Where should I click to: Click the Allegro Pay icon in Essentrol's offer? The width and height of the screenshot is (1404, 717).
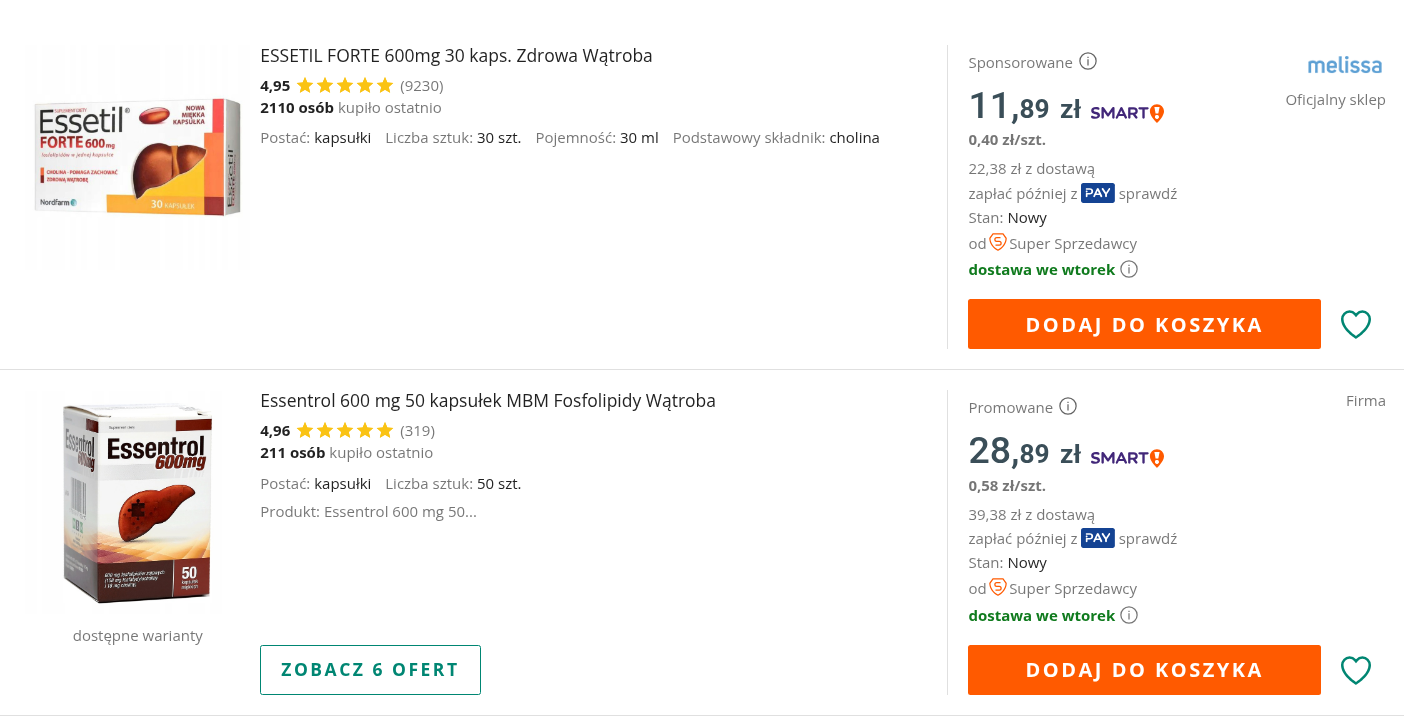[1097, 538]
